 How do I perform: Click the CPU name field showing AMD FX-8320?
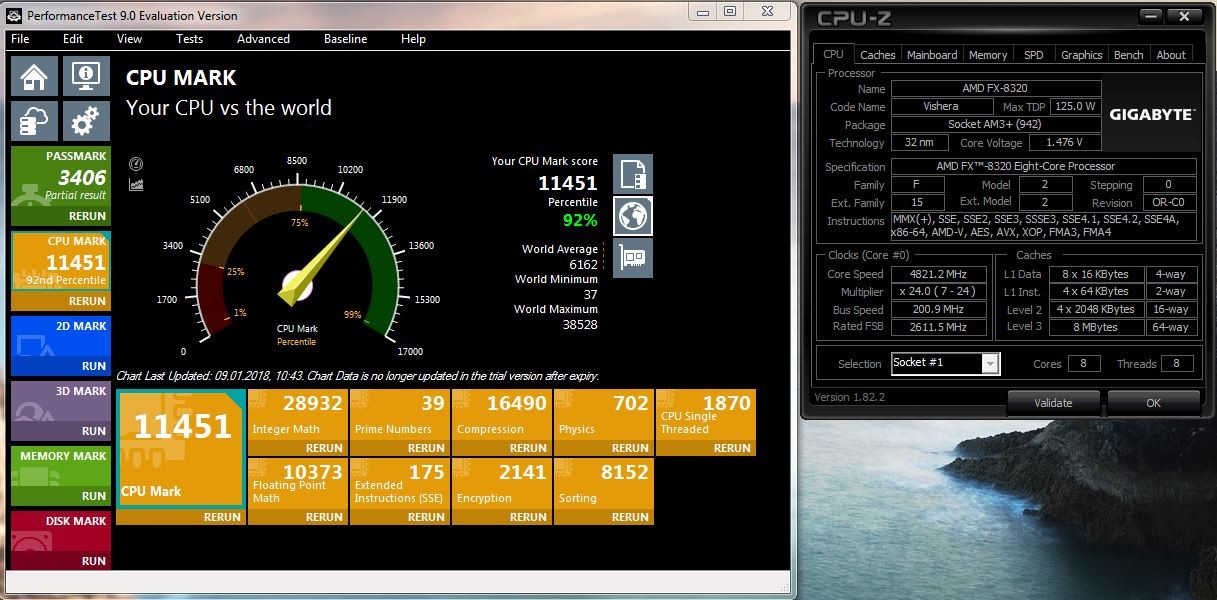pyautogui.click(x=996, y=89)
